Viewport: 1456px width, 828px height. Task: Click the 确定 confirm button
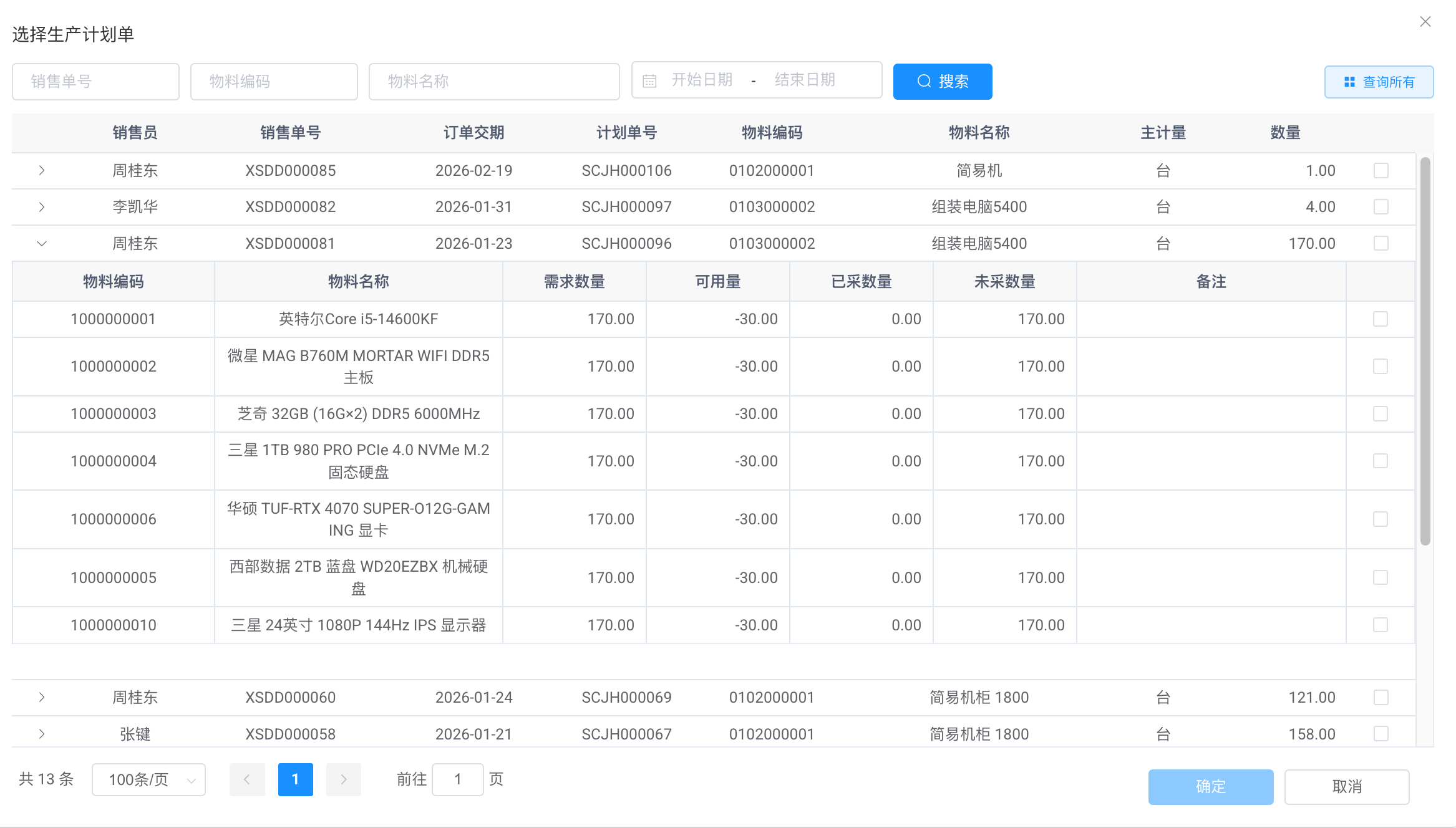1210,787
